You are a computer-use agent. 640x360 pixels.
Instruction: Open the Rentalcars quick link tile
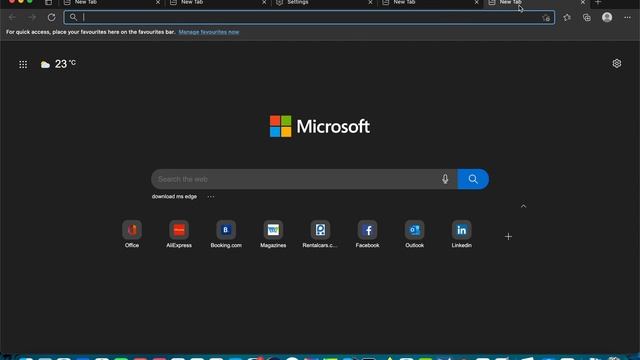point(320,234)
